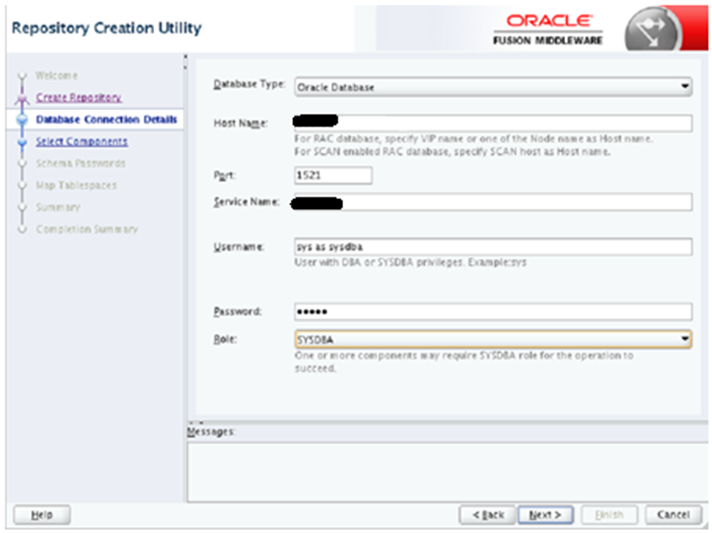Image resolution: width=712 pixels, height=533 pixels.
Task: Click into the Service Name input field
Action: [493, 202]
